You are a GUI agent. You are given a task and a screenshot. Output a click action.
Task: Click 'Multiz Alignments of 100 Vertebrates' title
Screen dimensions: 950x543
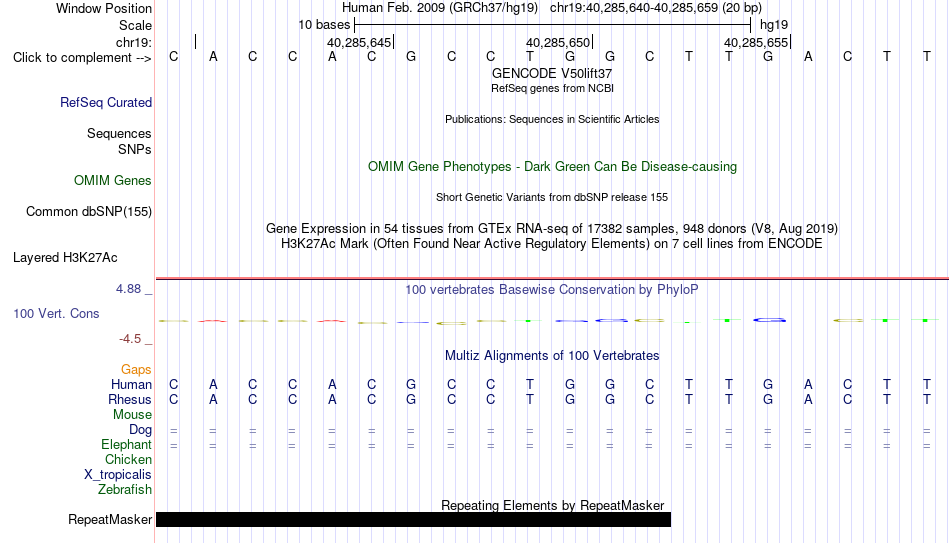tap(552, 356)
